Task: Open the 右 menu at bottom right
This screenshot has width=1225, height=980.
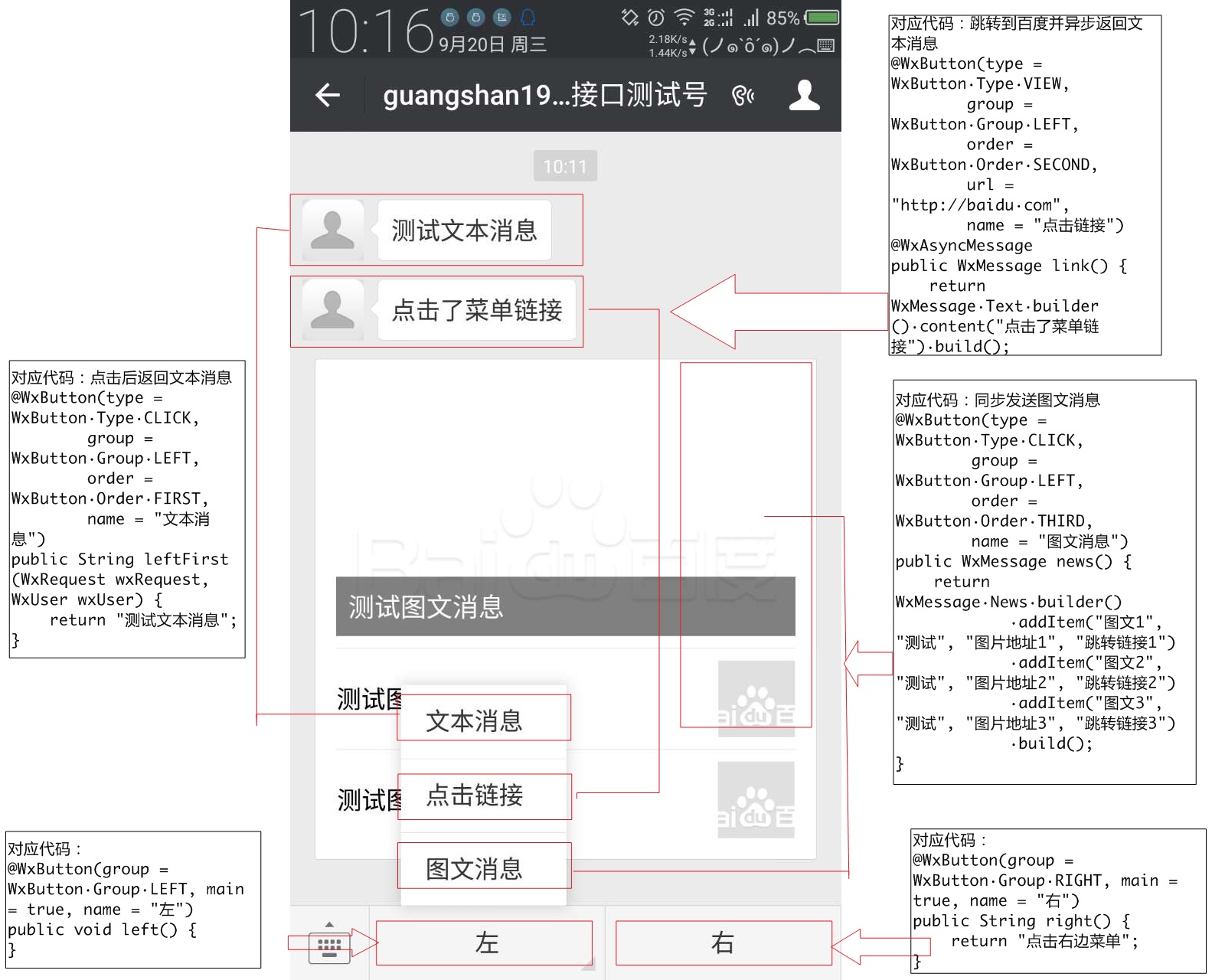Action: (x=724, y=943)
